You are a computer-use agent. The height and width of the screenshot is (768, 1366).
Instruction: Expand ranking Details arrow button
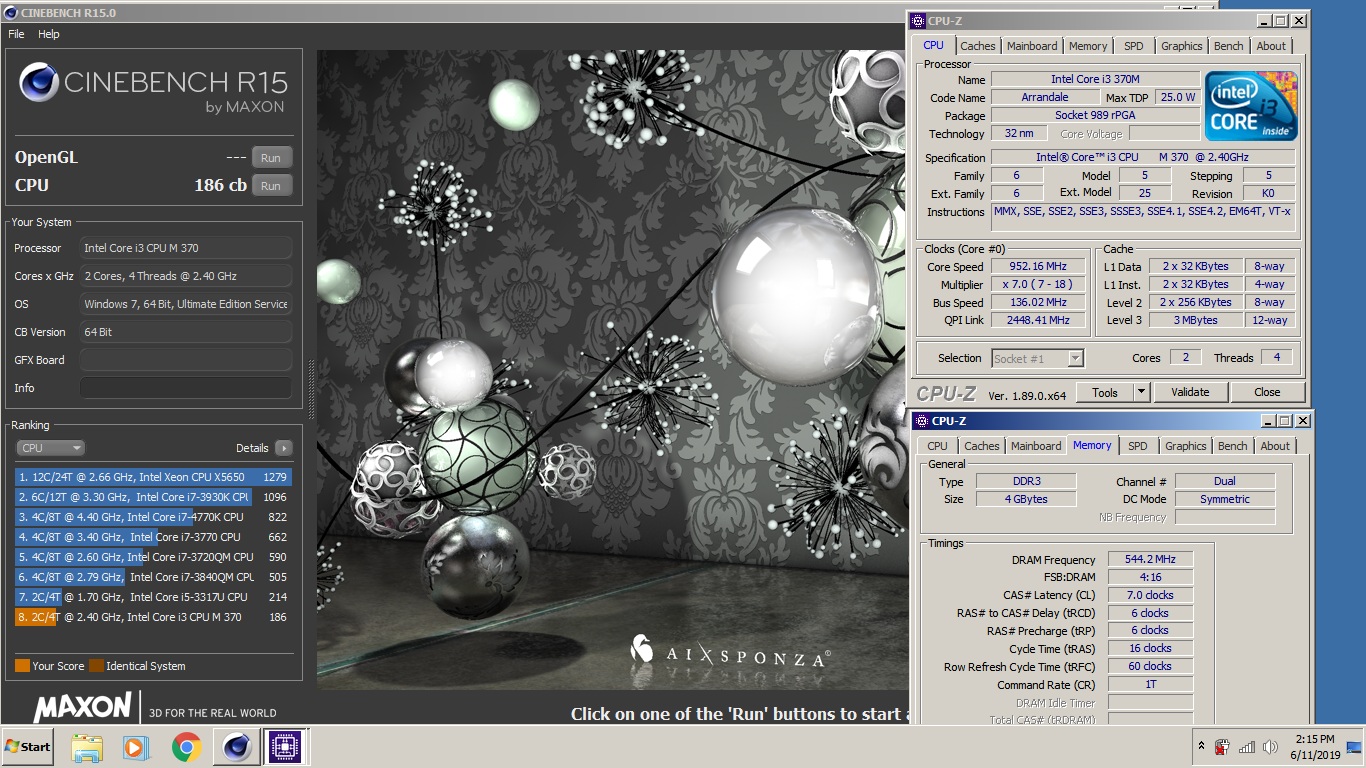coord(284,448)
